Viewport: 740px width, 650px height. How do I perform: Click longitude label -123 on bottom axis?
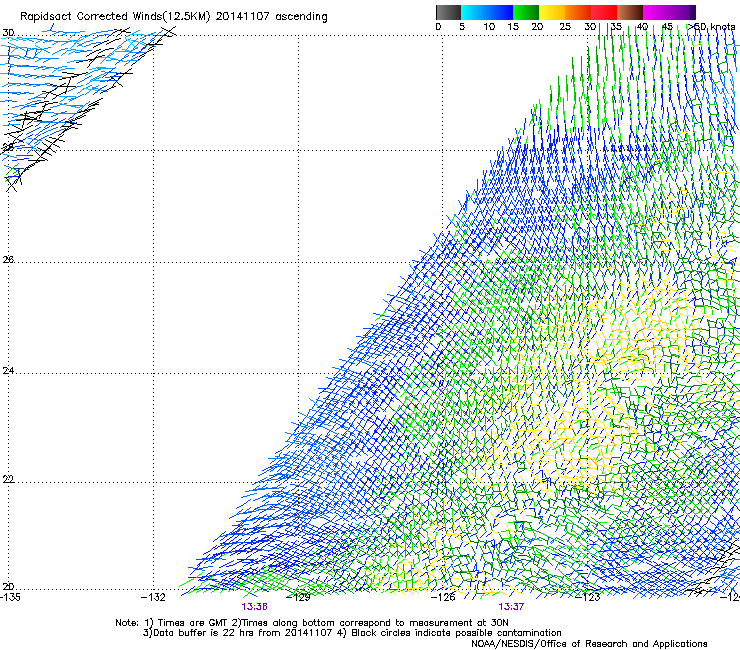[x=587, y=597]
